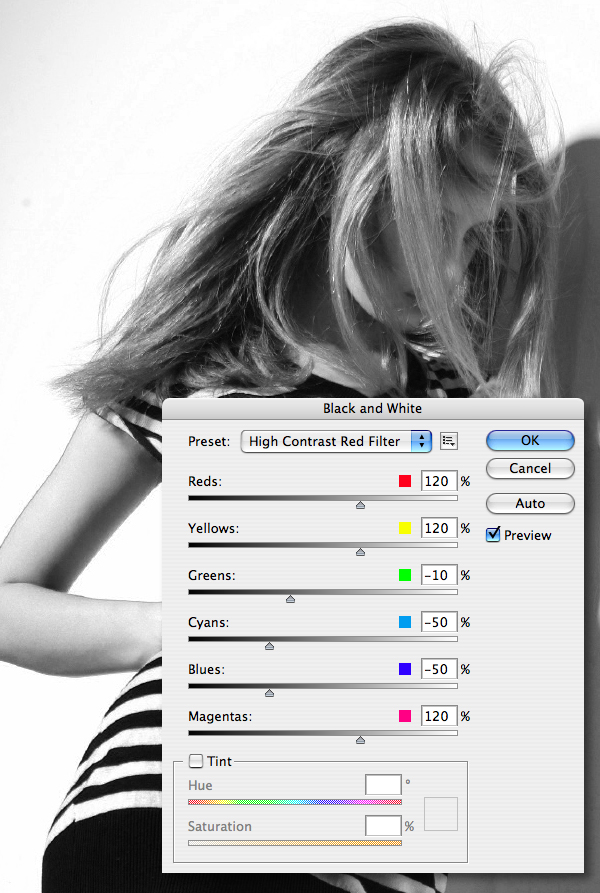Open the preset options menu icon
The width and height of the screenshot is (600, 893).
pos(449,441)
